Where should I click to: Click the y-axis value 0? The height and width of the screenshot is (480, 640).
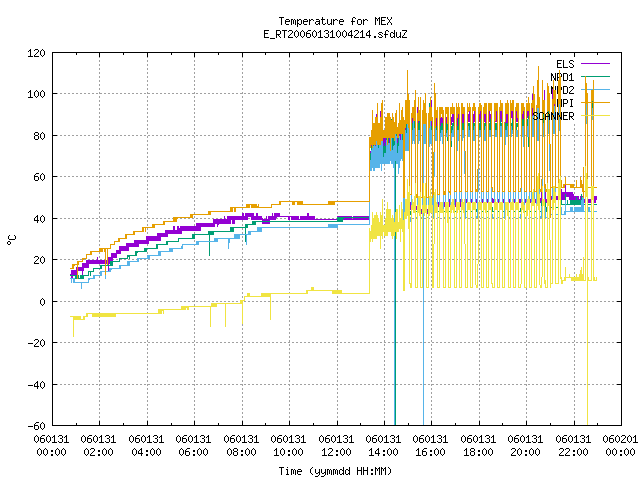click(42, 302)
